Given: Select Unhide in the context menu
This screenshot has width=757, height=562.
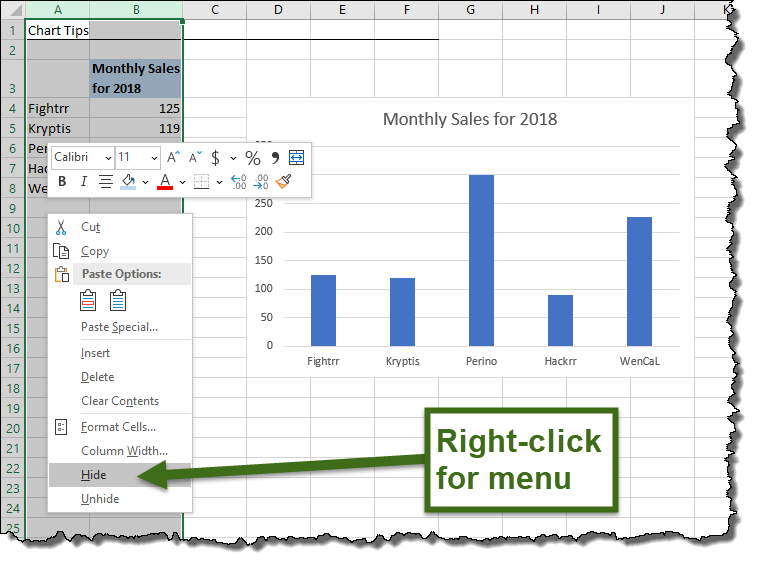Looking at the screenshot, I should (100, 499).
